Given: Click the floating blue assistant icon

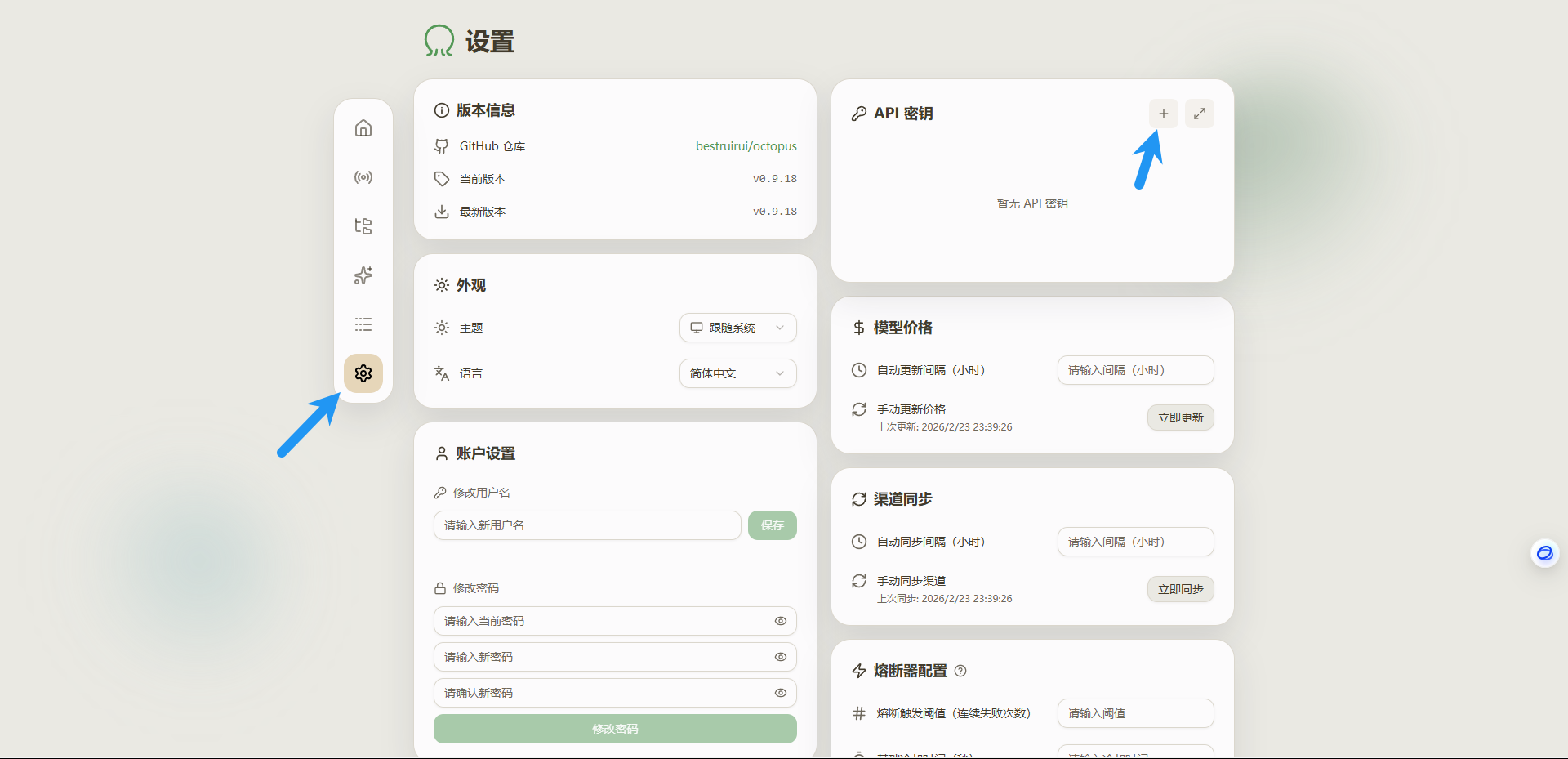Looking at the screenshot, I should [x=1544, y=554].
